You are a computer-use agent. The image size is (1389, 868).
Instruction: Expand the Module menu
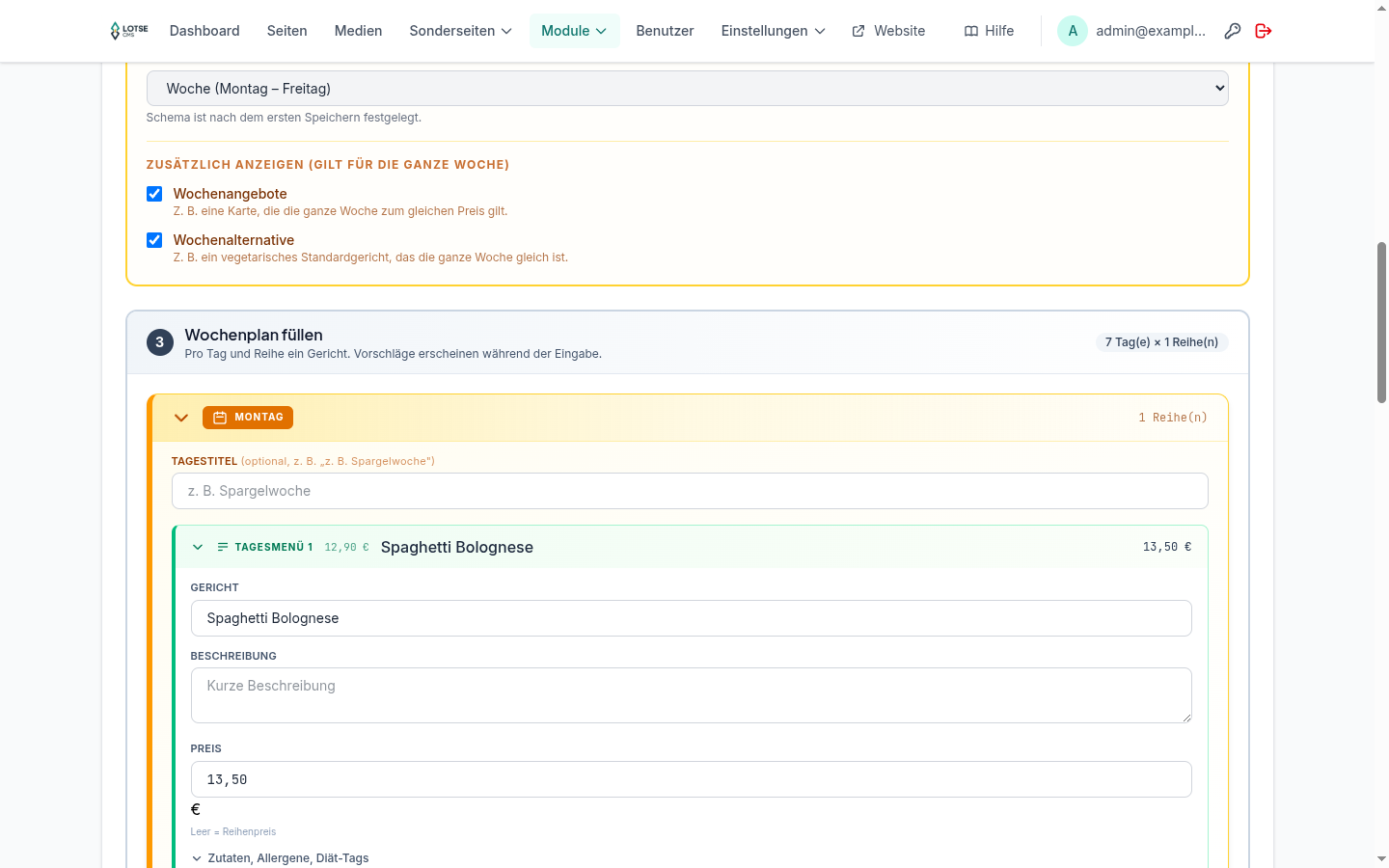574,31
